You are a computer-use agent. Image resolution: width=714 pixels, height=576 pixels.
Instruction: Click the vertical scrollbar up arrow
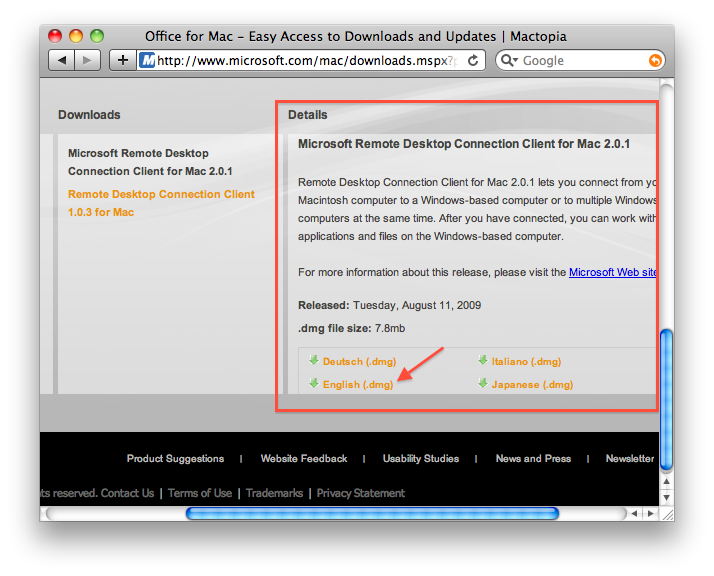click(667, 481)
